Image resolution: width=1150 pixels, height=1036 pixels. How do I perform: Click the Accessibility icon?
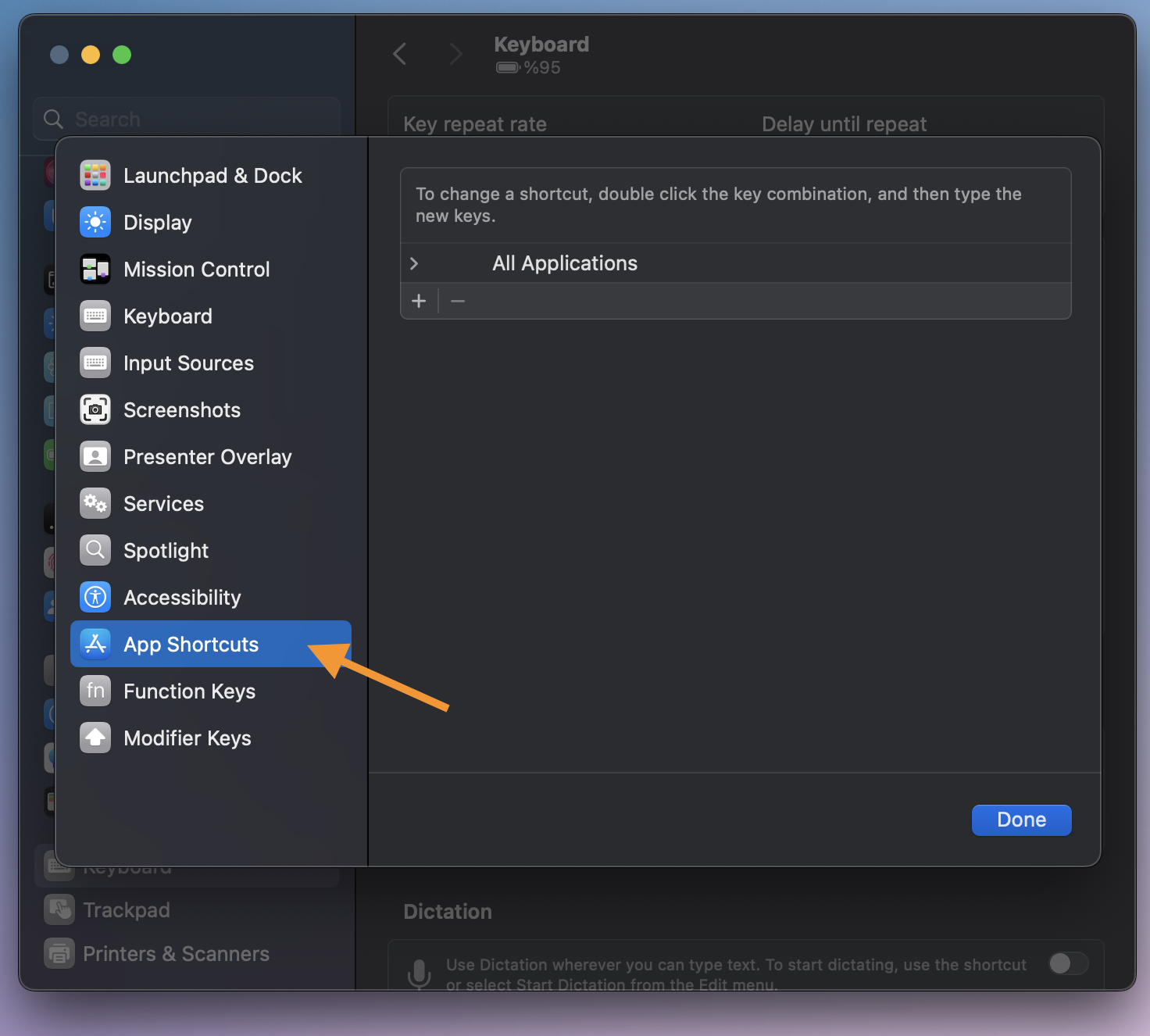pos(95,598)
